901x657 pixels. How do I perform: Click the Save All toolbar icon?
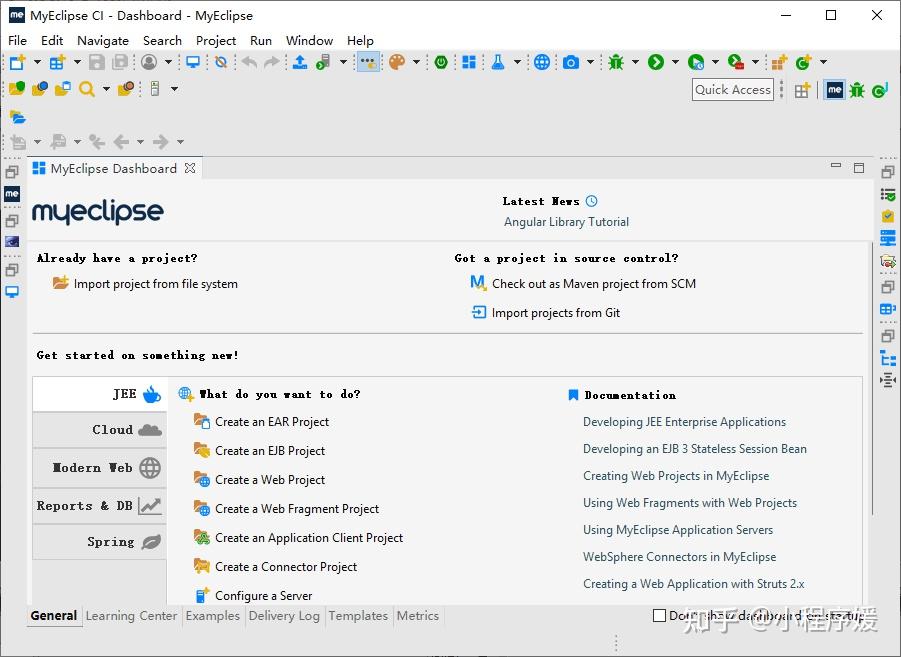120,62
